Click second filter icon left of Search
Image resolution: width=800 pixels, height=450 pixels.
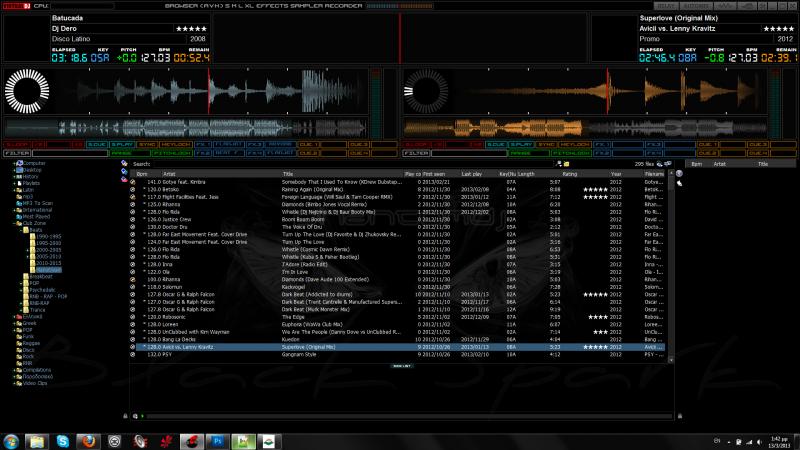pos(124,171)
